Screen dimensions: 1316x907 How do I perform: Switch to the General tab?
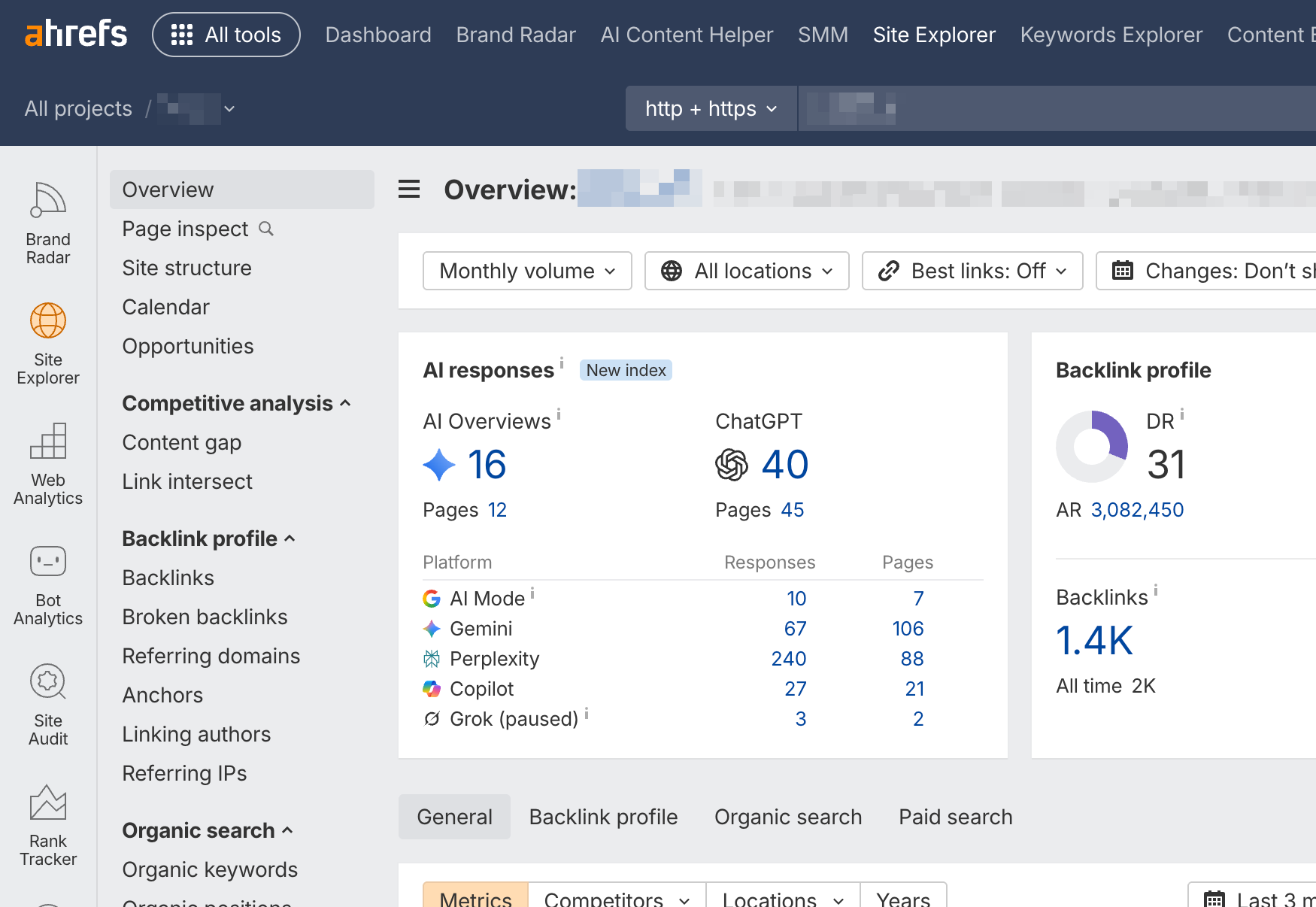(x=454, y=817)
